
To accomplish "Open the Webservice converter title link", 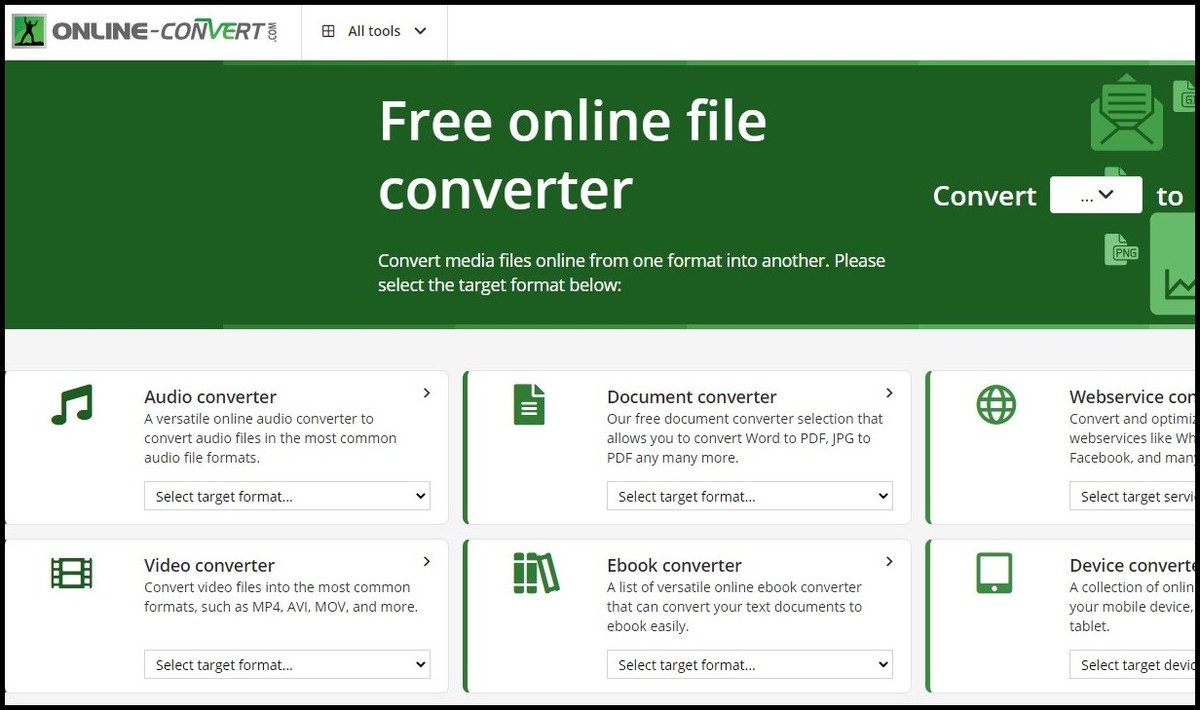I will 1132,397.
